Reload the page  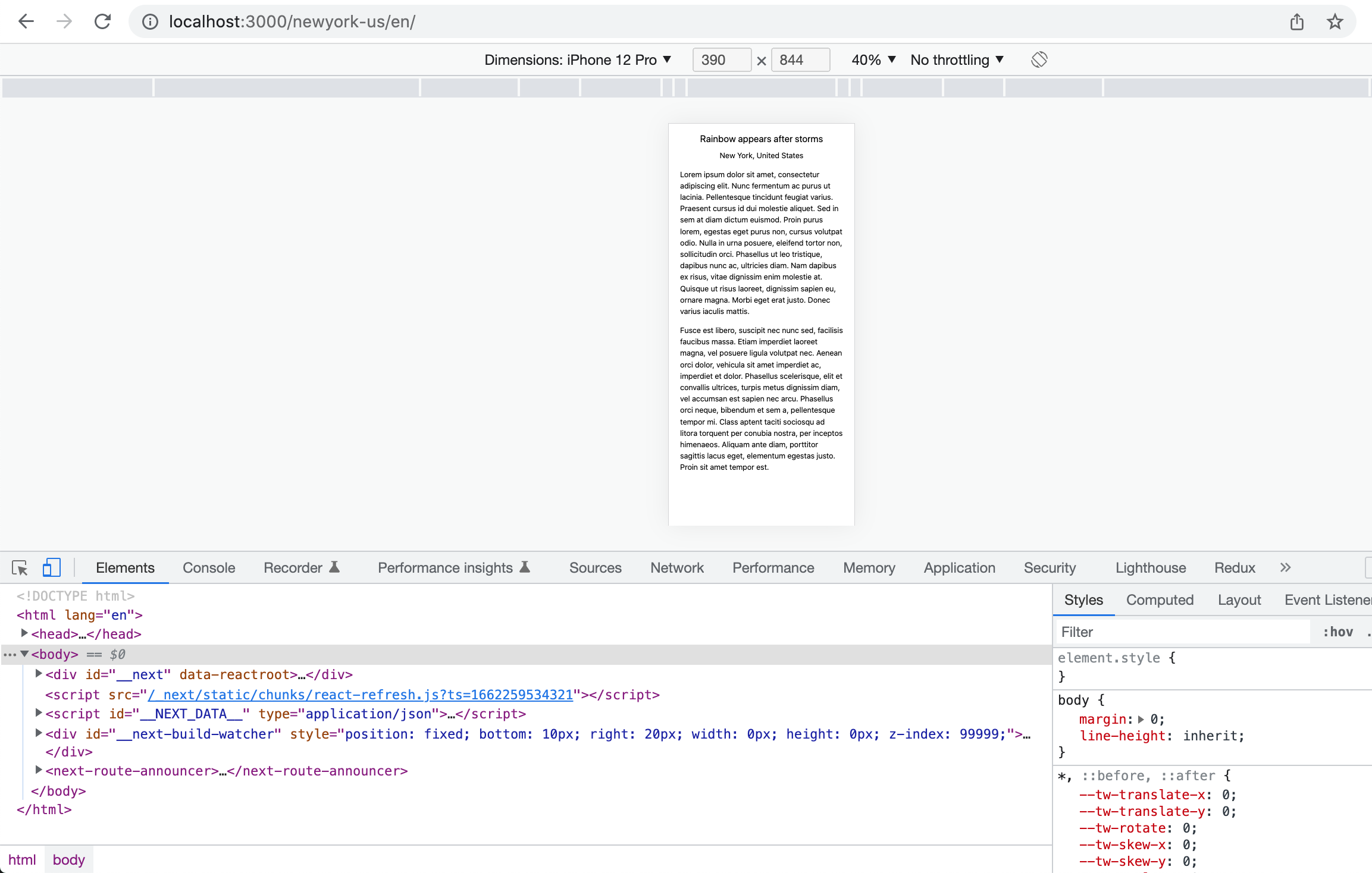coord(103,22)
